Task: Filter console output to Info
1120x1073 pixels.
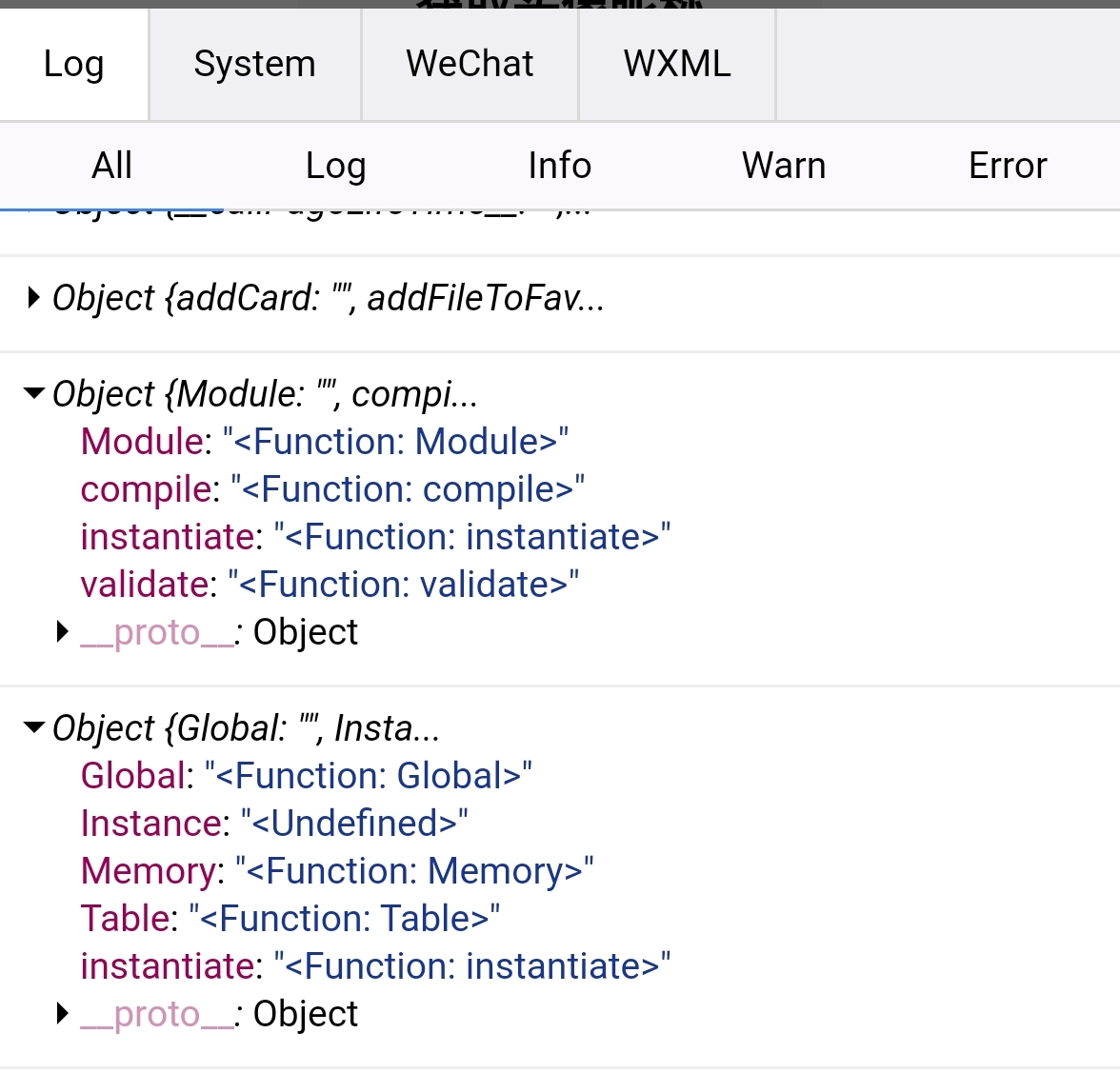Action: point(559,166)
